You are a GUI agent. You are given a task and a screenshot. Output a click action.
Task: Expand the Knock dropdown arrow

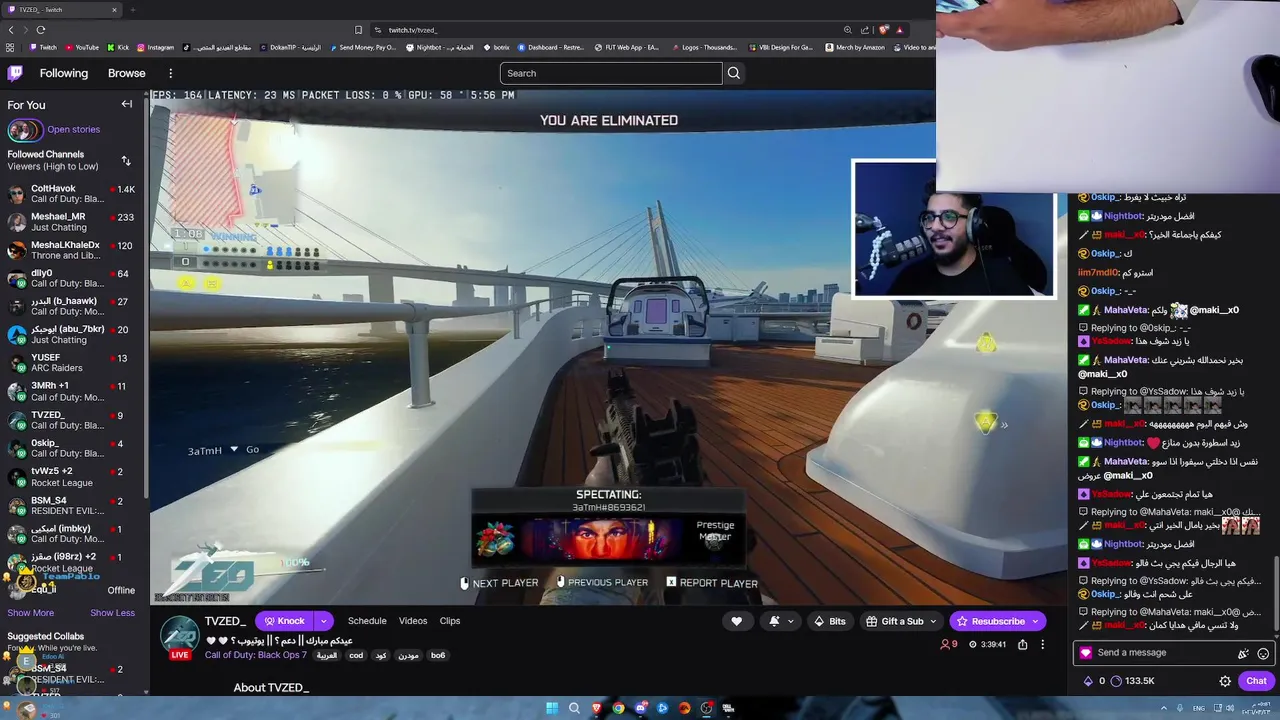pos(323,621)
